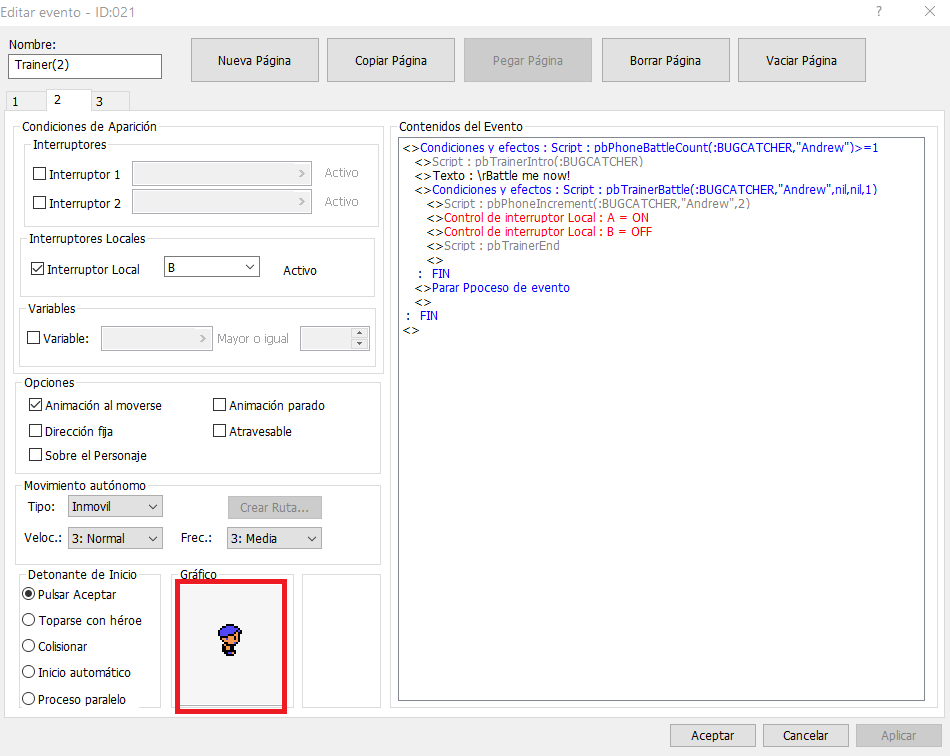The width and height of the screenshot is (950, 756).
Task: Toggle the Dirección fija option
Action: pyautogui.click(x=37, y=431)
